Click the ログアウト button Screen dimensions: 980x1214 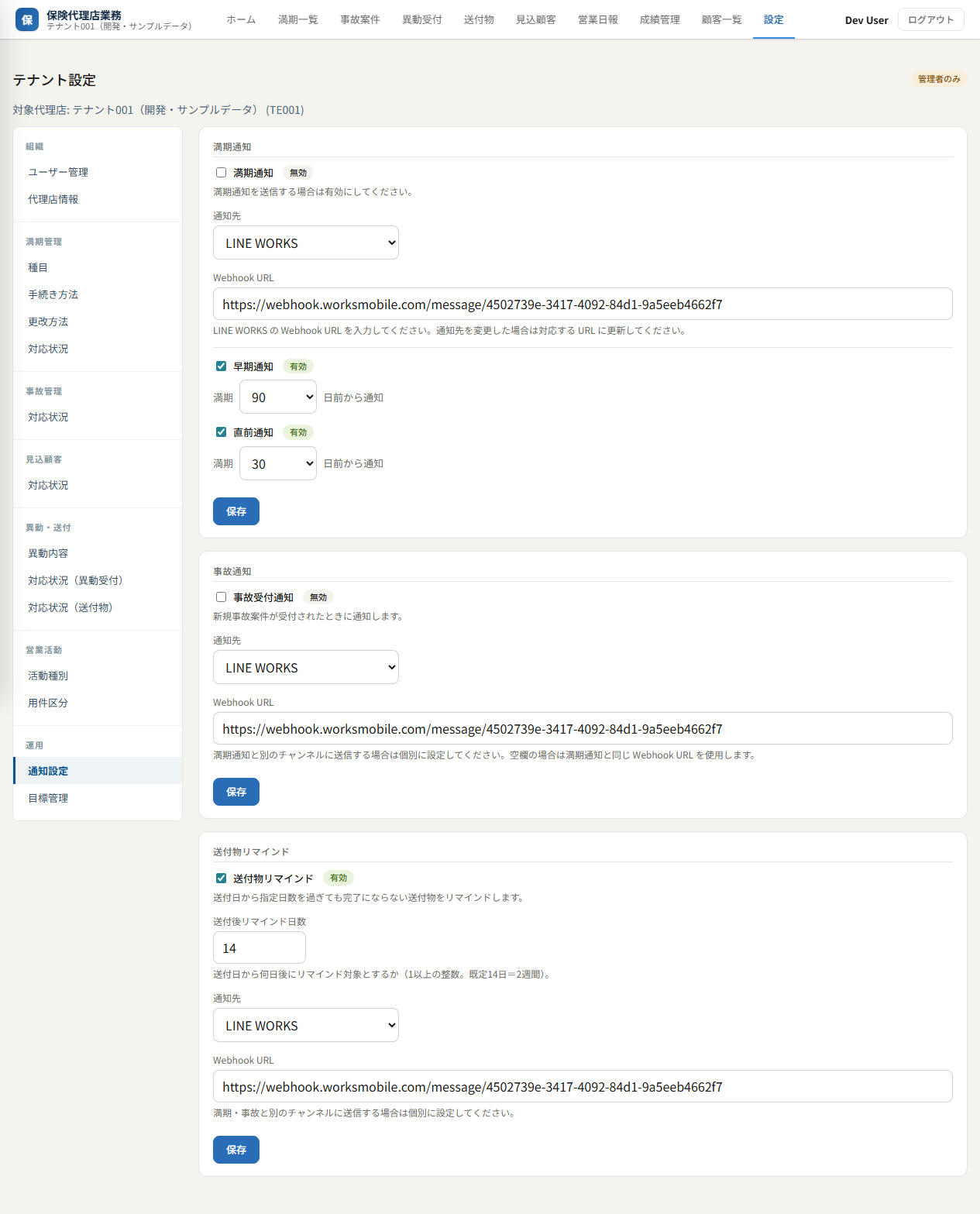(x=931, y=19)
